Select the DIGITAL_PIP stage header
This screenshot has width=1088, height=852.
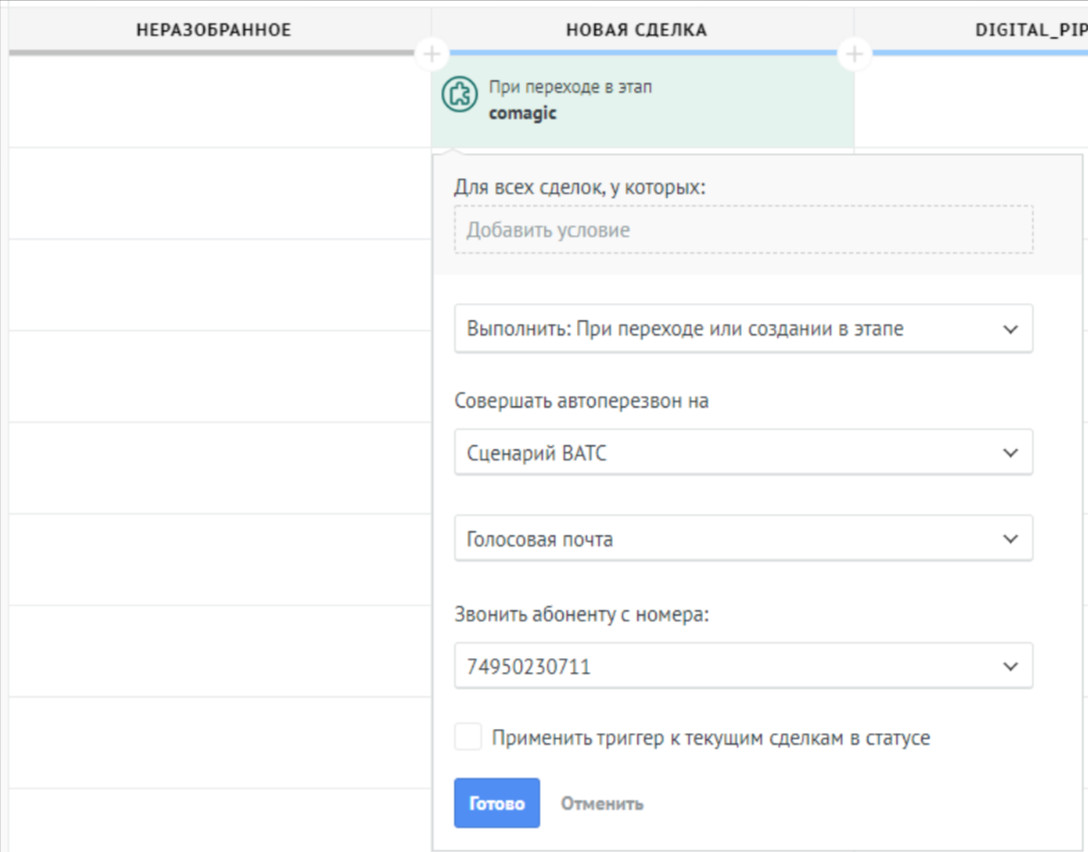[x=1031, y=30]
